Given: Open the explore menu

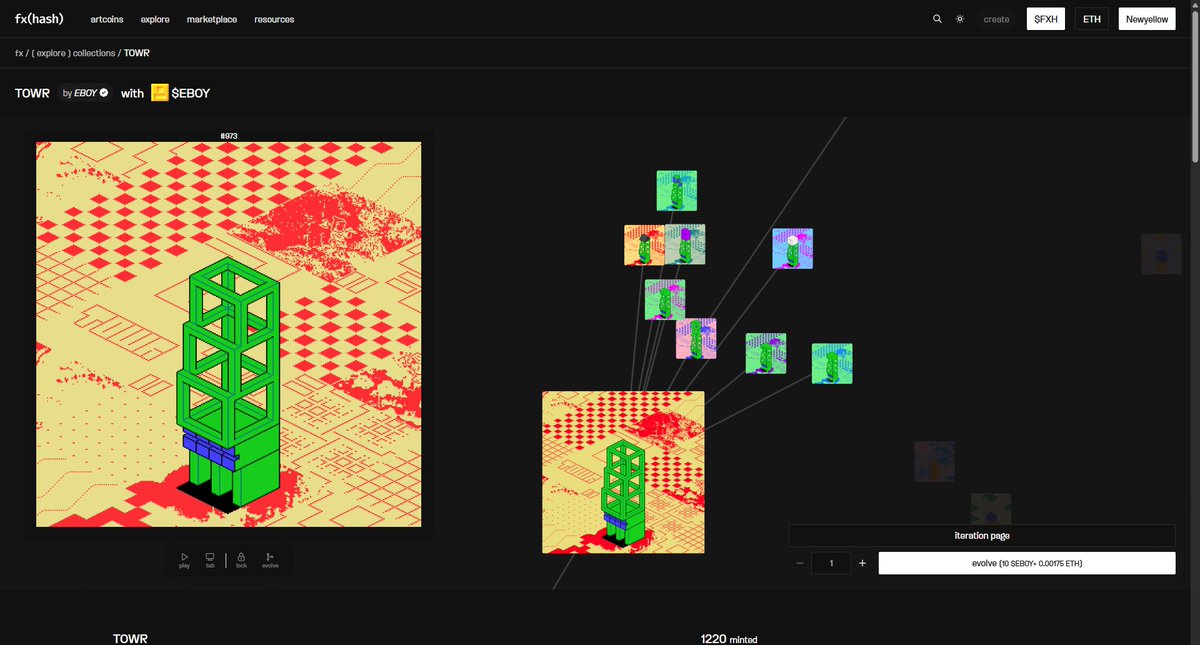Looking at the screenshot, I should point(155,19).
